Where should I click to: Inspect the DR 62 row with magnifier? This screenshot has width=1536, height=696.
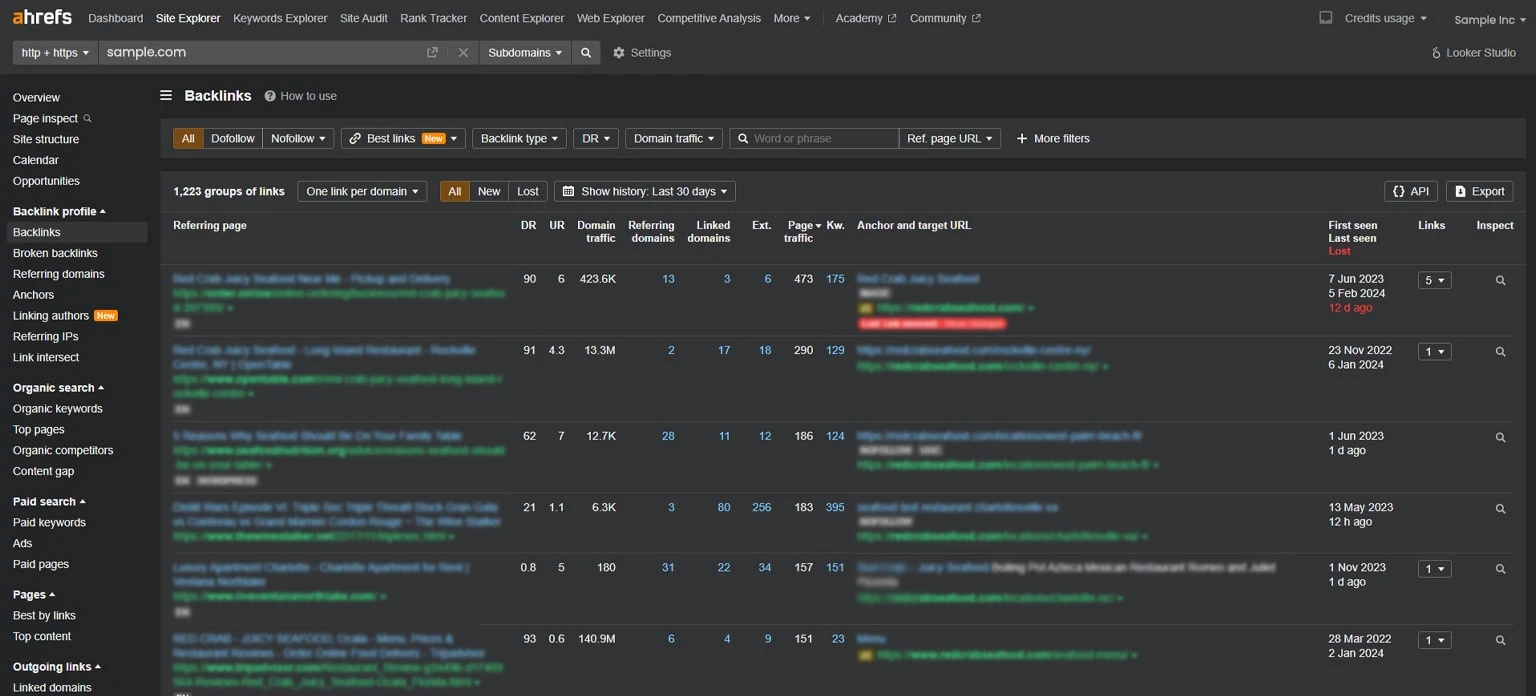(1500, 437)
